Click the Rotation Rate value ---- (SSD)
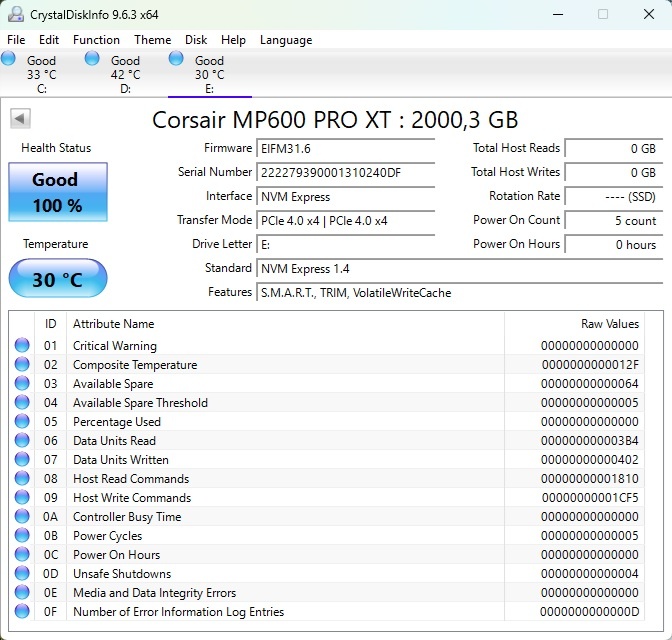 pyautogui.click(x=614, y=197)
